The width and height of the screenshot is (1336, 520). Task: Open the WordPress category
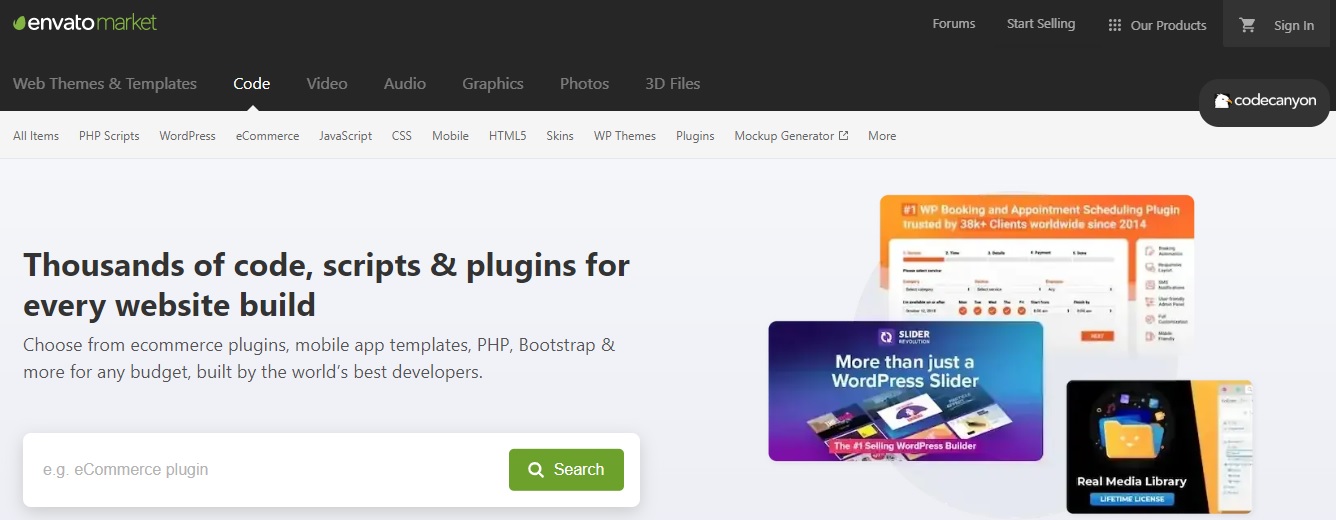point(187,135)
